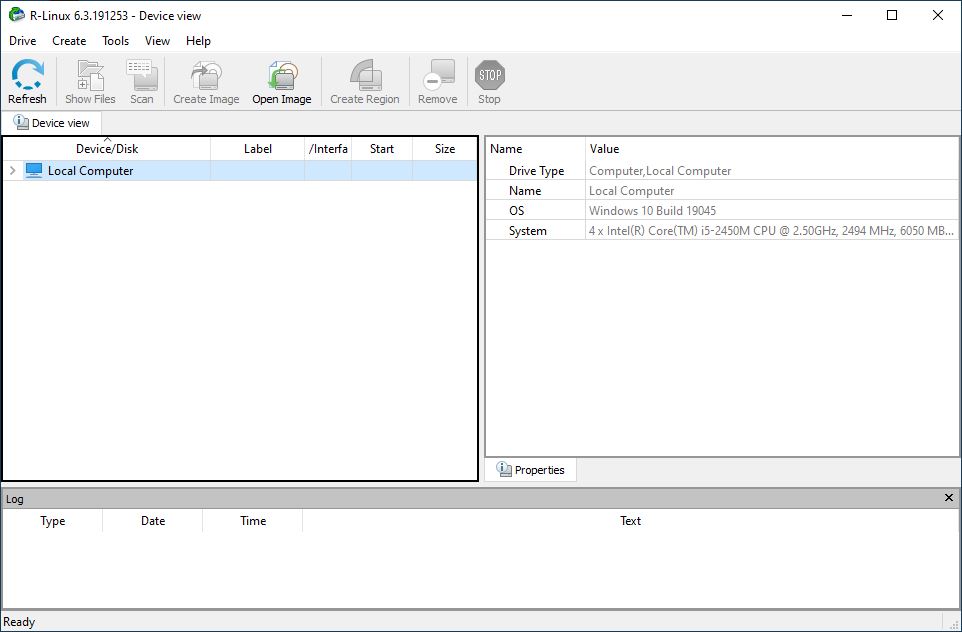
Task: Click the /Interfa column header
Action: (x=328, y=148)
